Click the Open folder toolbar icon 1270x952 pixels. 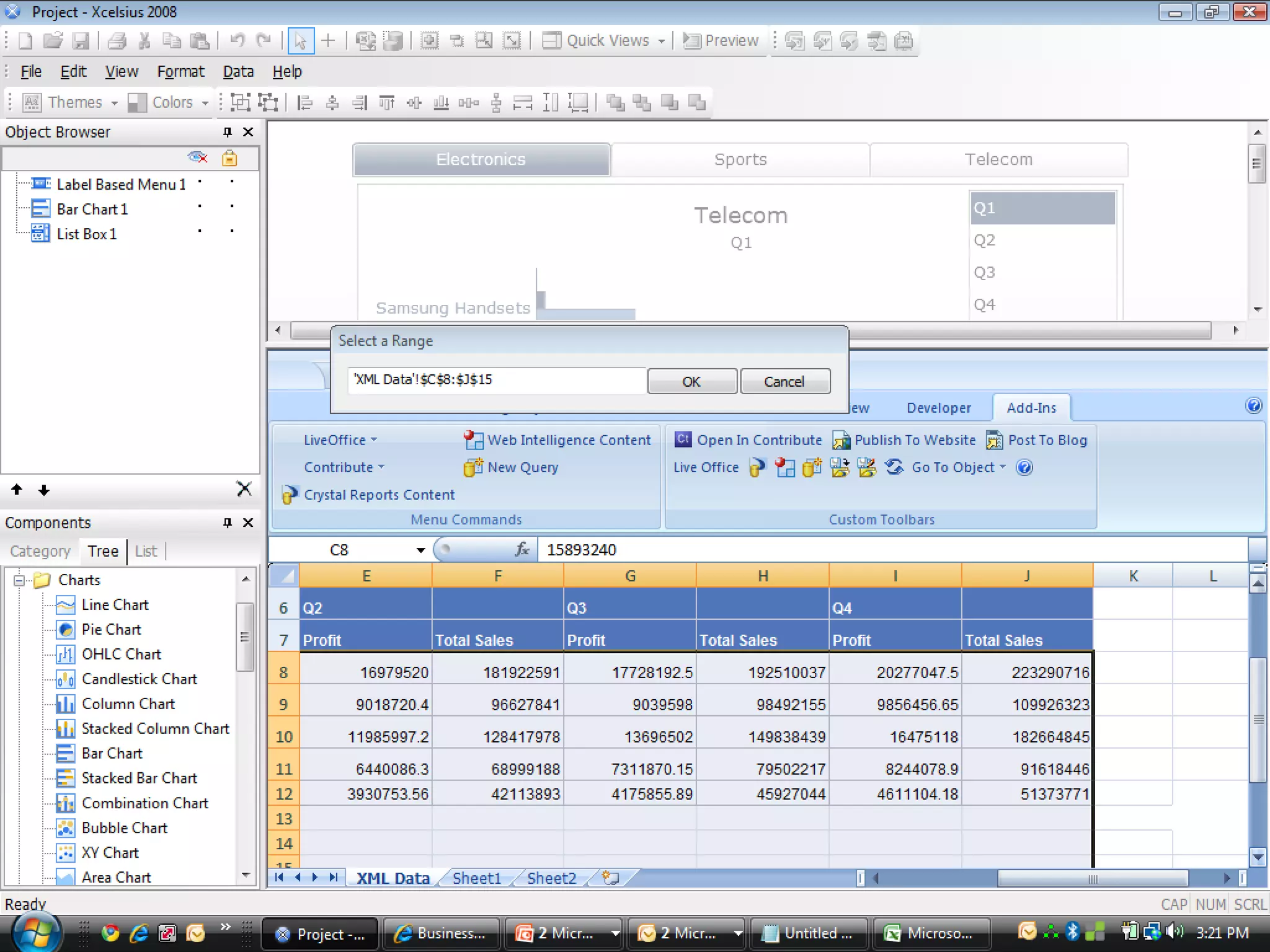(53, 41)
